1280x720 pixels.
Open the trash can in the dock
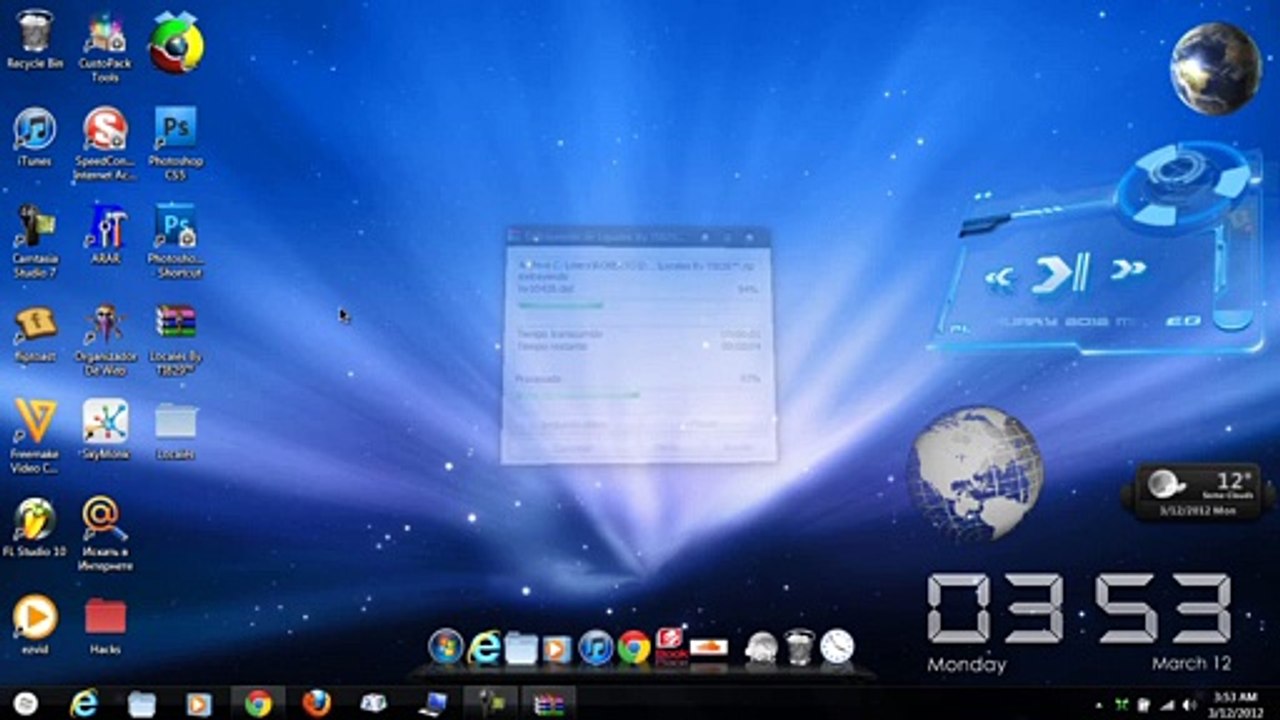click(799, 647)
